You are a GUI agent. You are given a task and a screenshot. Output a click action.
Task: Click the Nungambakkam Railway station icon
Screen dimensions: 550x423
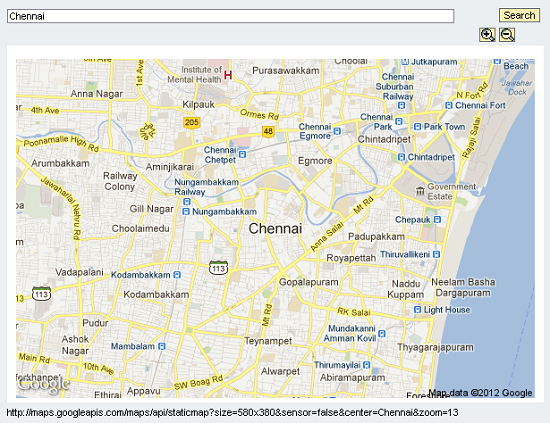187,202
